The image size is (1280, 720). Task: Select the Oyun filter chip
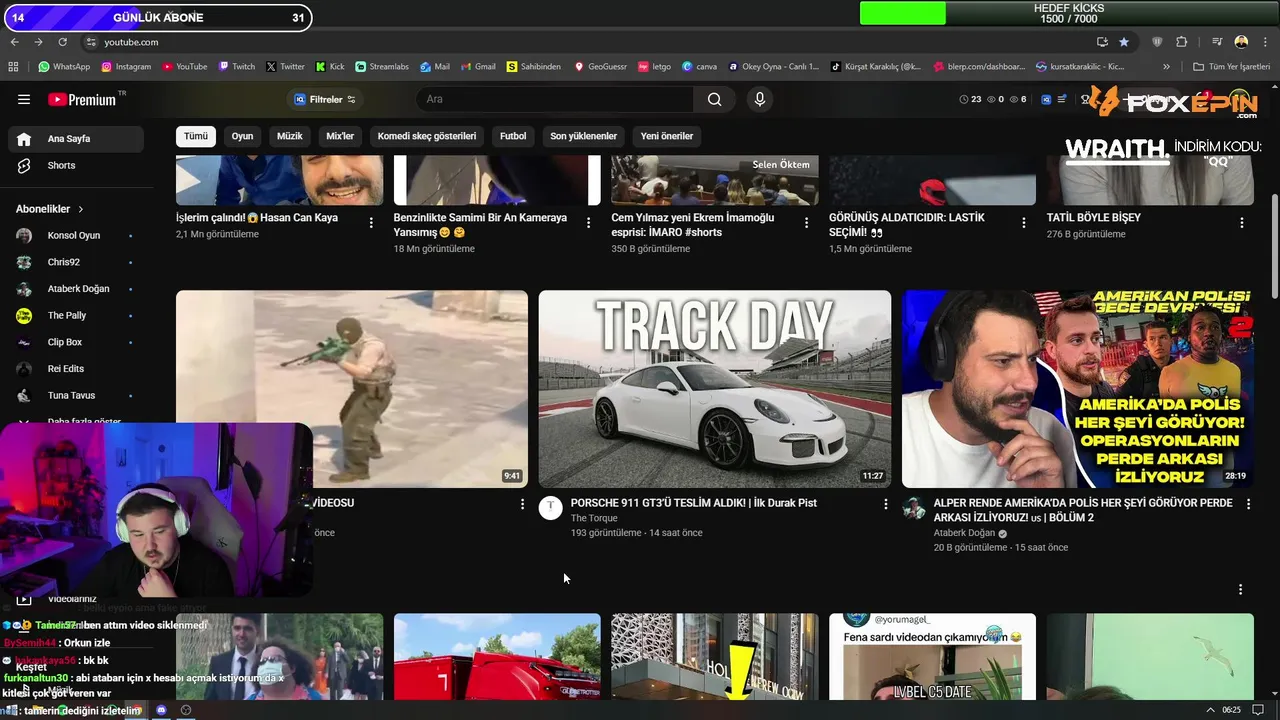coord(242,136)
